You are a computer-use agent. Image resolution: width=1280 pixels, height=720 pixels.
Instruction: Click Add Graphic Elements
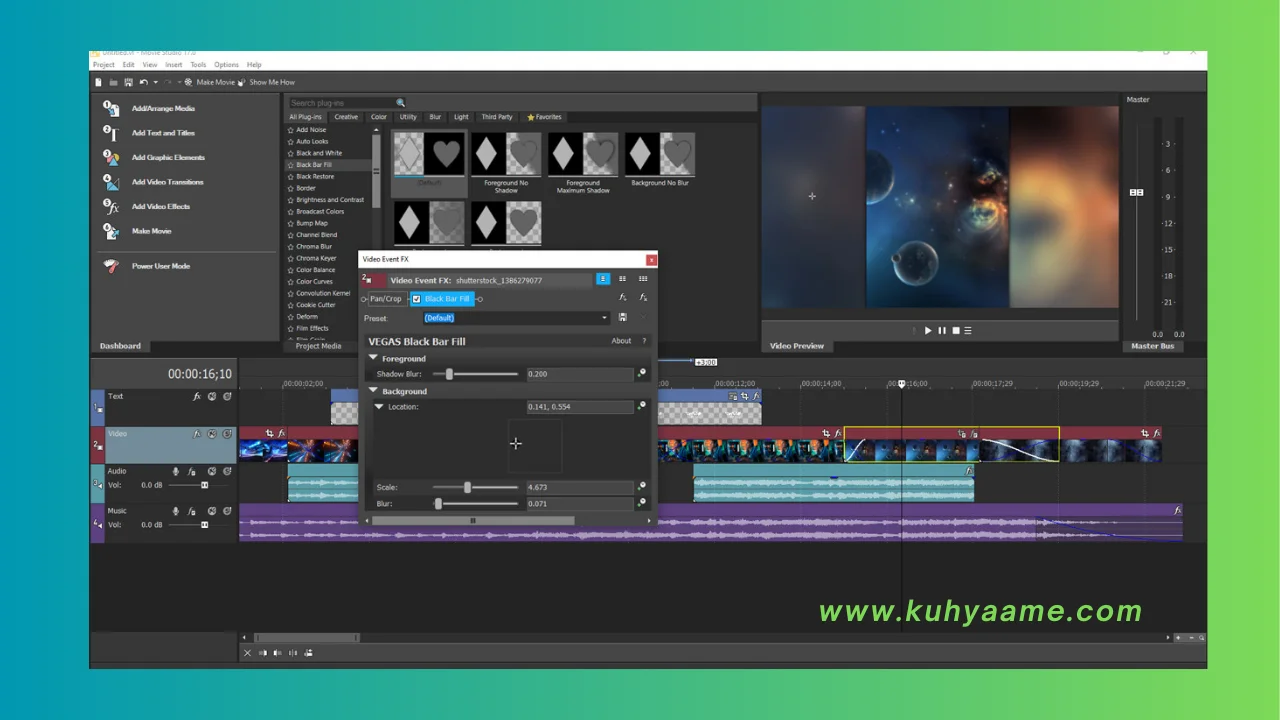(168, 157)
